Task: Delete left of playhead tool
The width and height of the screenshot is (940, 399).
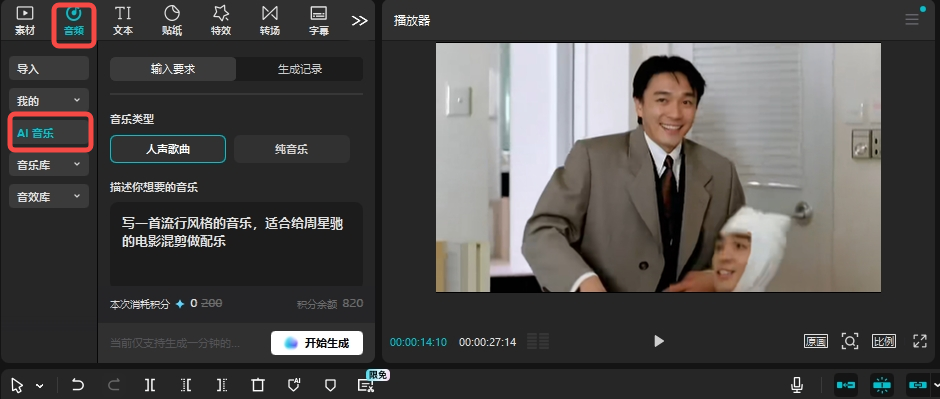Action: coord(186,385)
